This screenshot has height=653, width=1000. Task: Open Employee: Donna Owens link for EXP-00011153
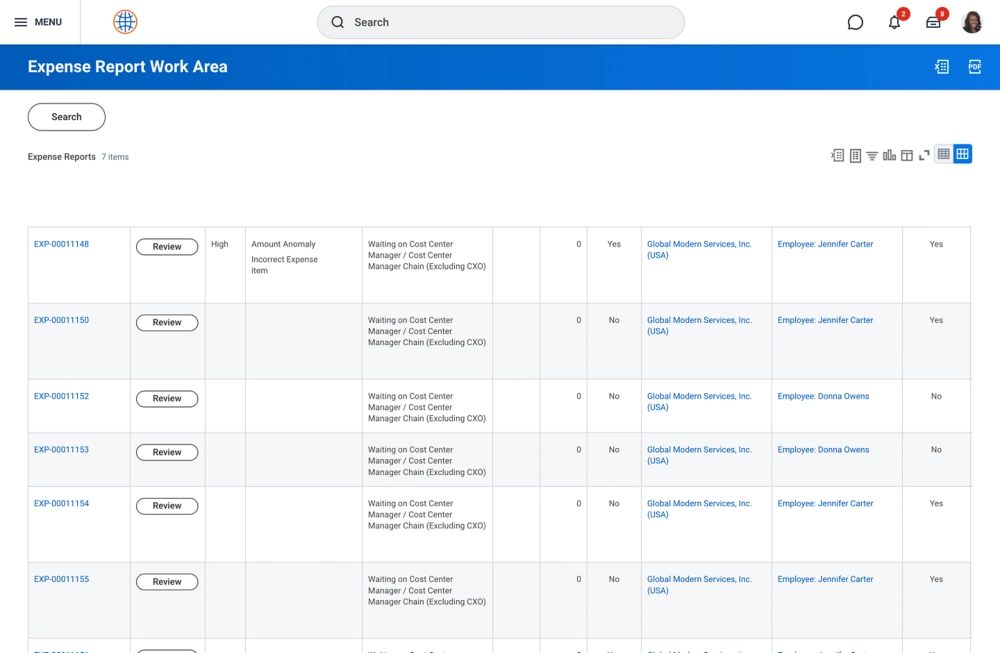tap(823, 450)
